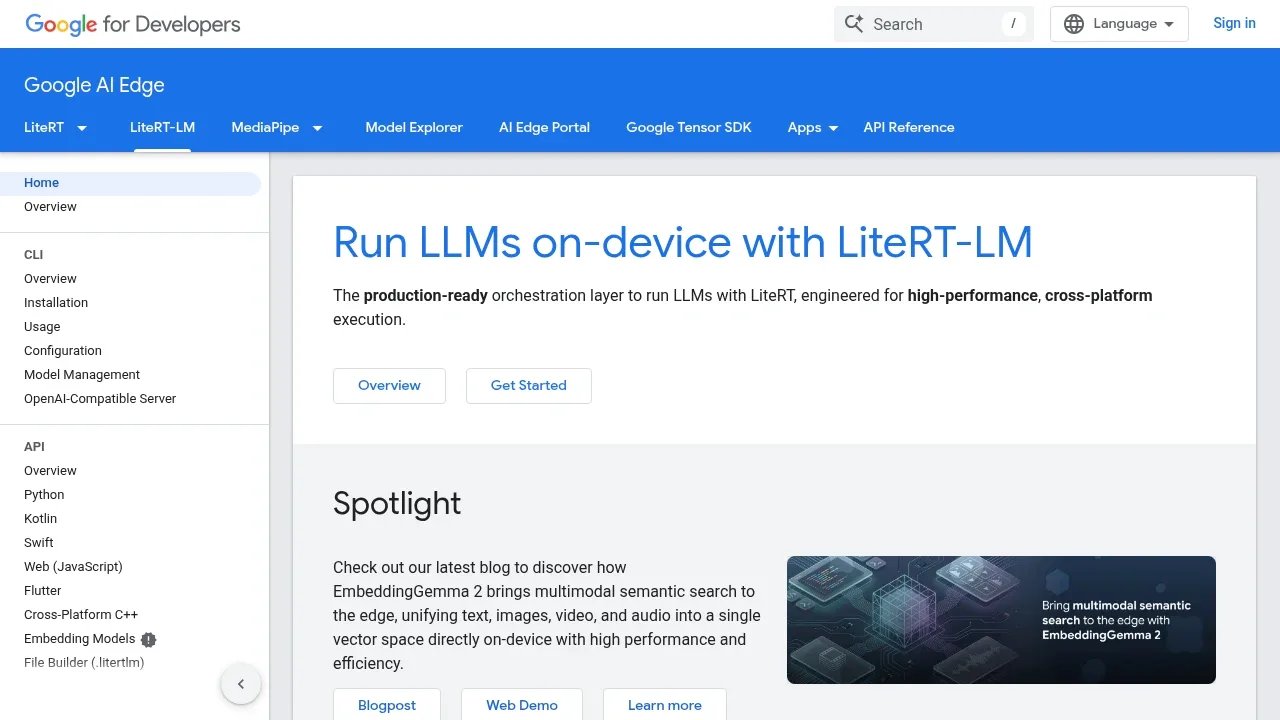
Task: Click the Sign in link
Action: (1234, 23)
